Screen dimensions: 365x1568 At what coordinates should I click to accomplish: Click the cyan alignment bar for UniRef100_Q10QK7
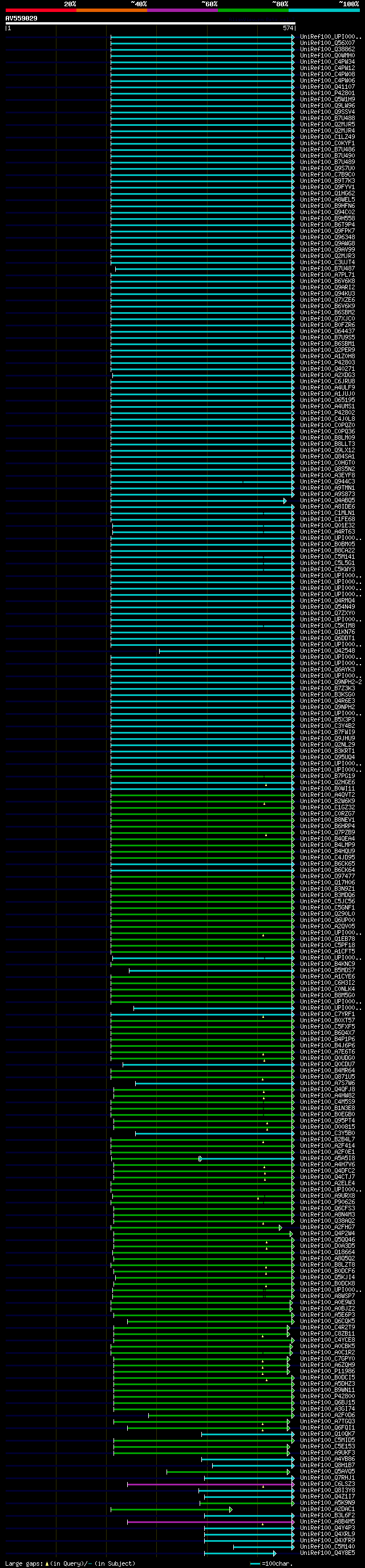tap(248, 1434)
